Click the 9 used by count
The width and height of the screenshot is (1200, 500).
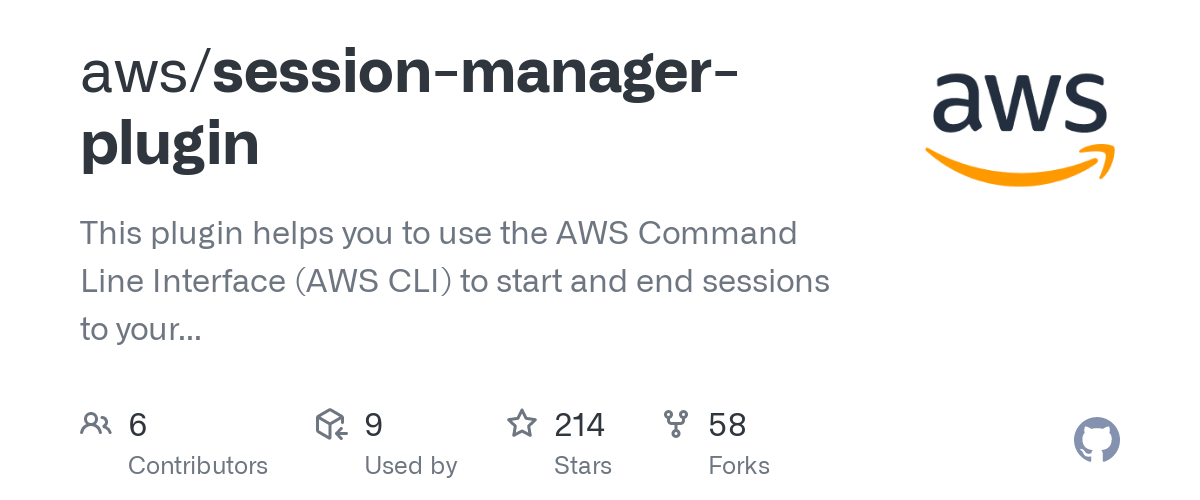pyautogui.click(x=373, y=425)
